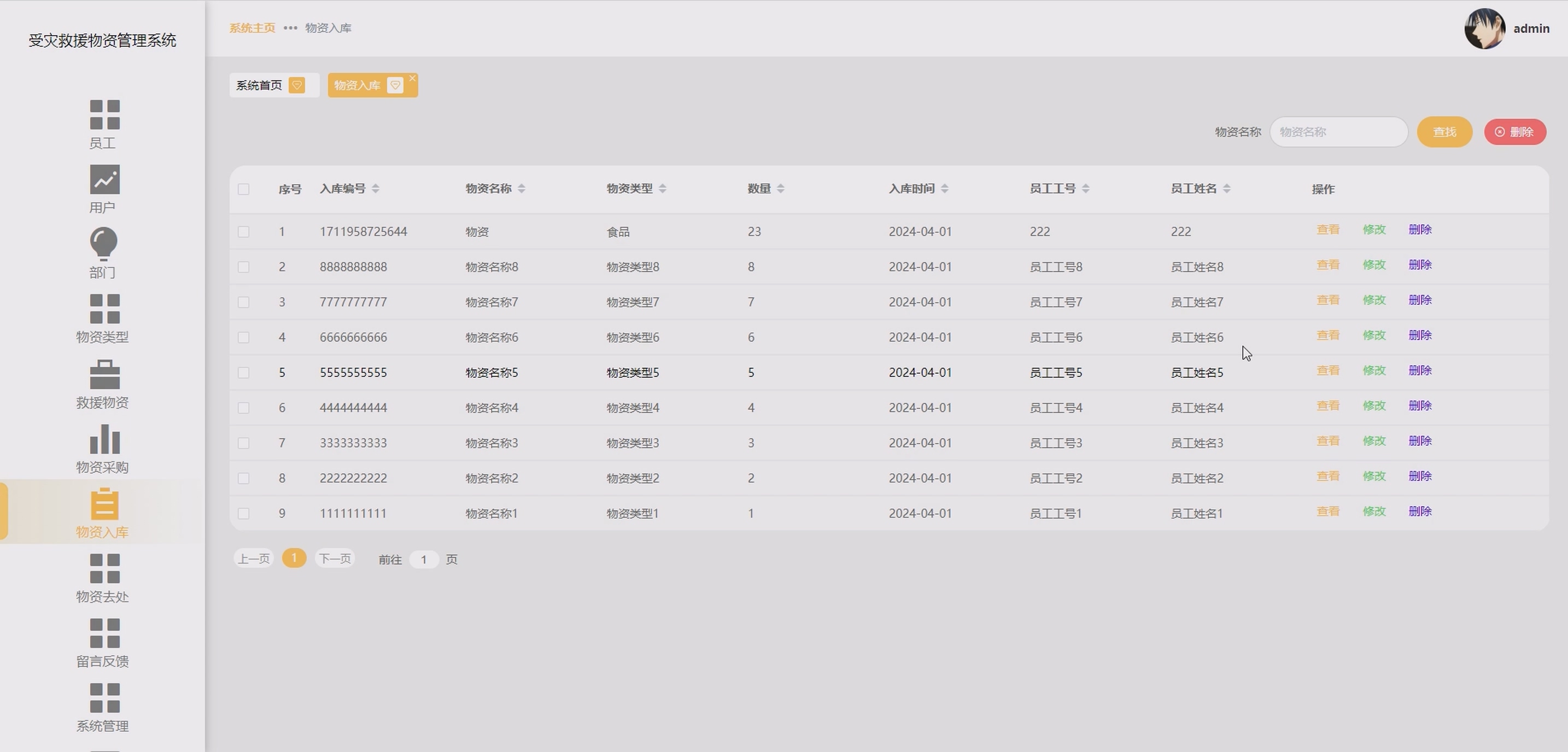Delete record 7777777777 via 删除
Viewport: 1568px width, 752px height.
click(x=1420, y=300)
